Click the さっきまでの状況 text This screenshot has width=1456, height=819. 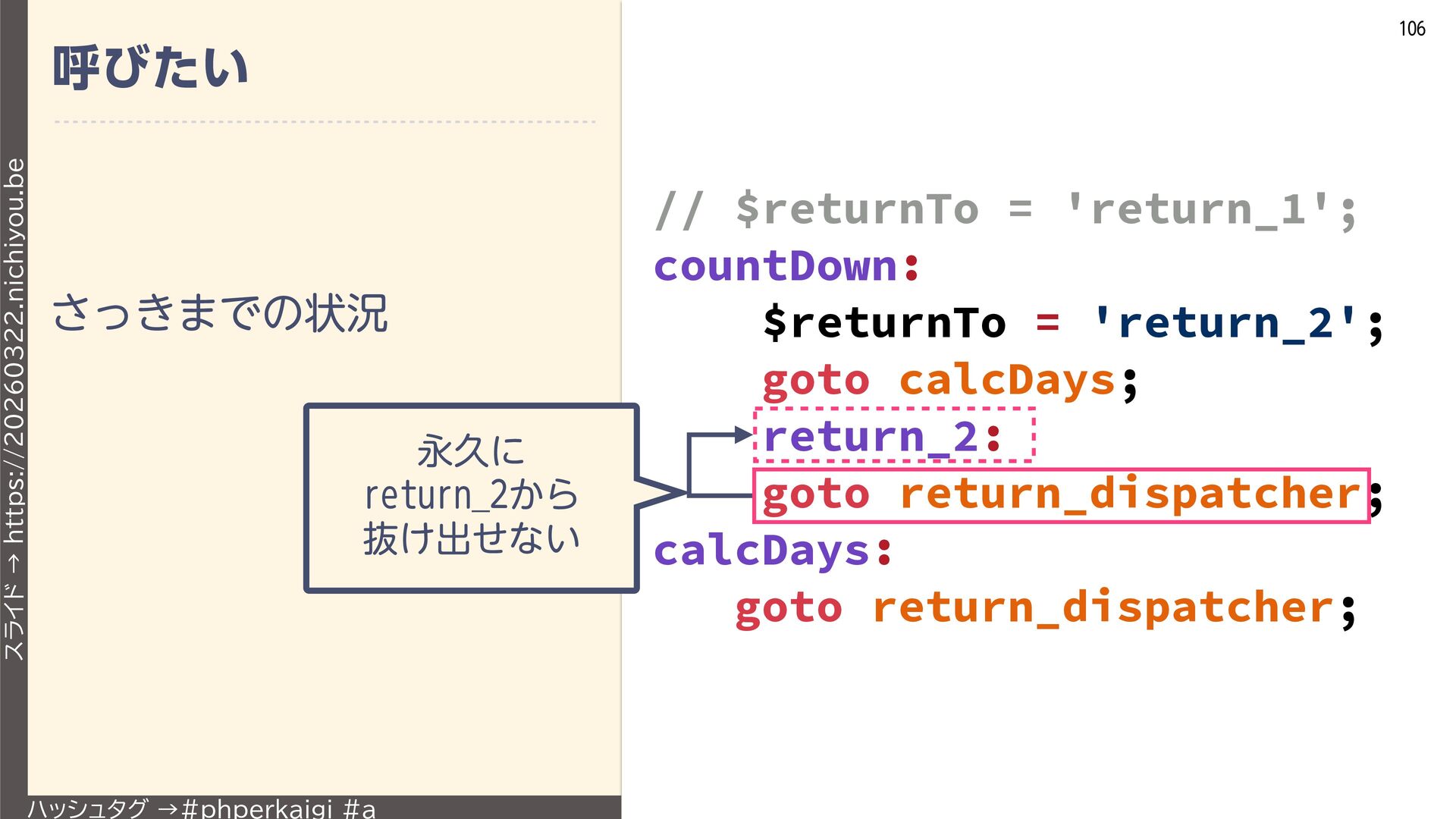click(220, 313)
